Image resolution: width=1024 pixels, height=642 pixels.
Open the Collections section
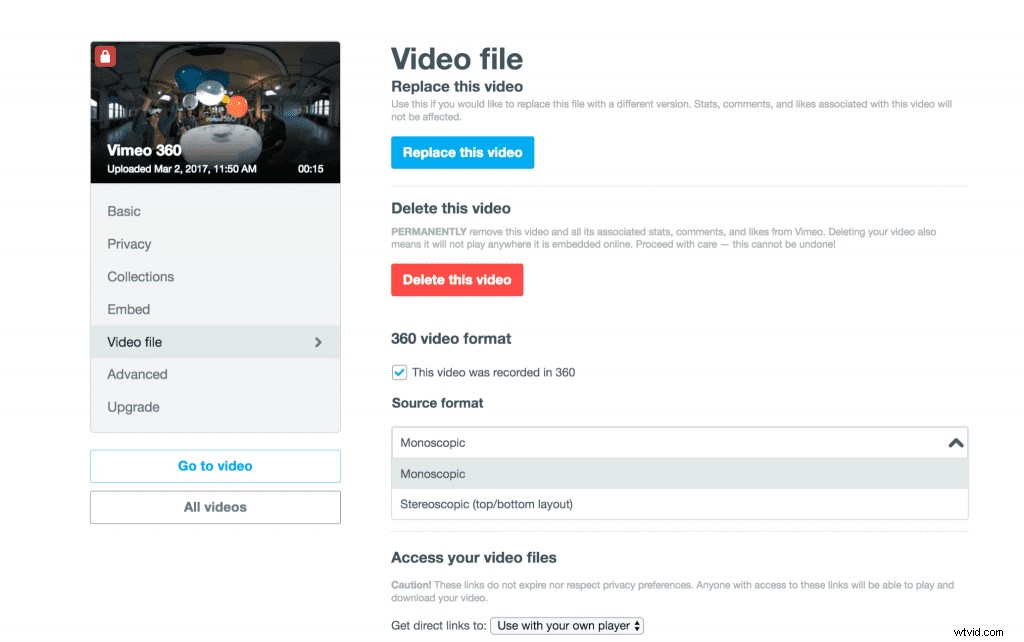140,276
